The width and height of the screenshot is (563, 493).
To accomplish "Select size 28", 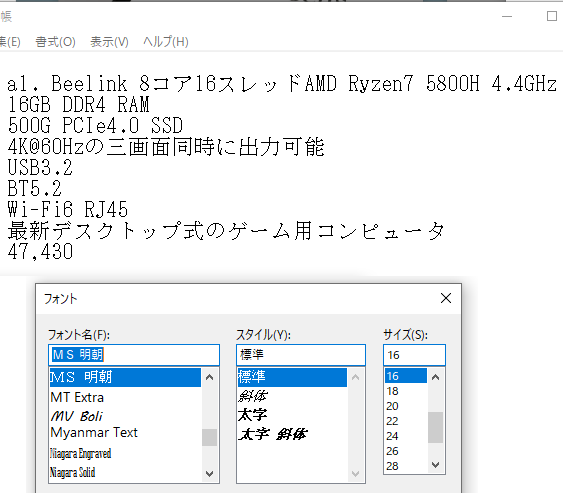I will pyautogui.click(x=406, y=466).
